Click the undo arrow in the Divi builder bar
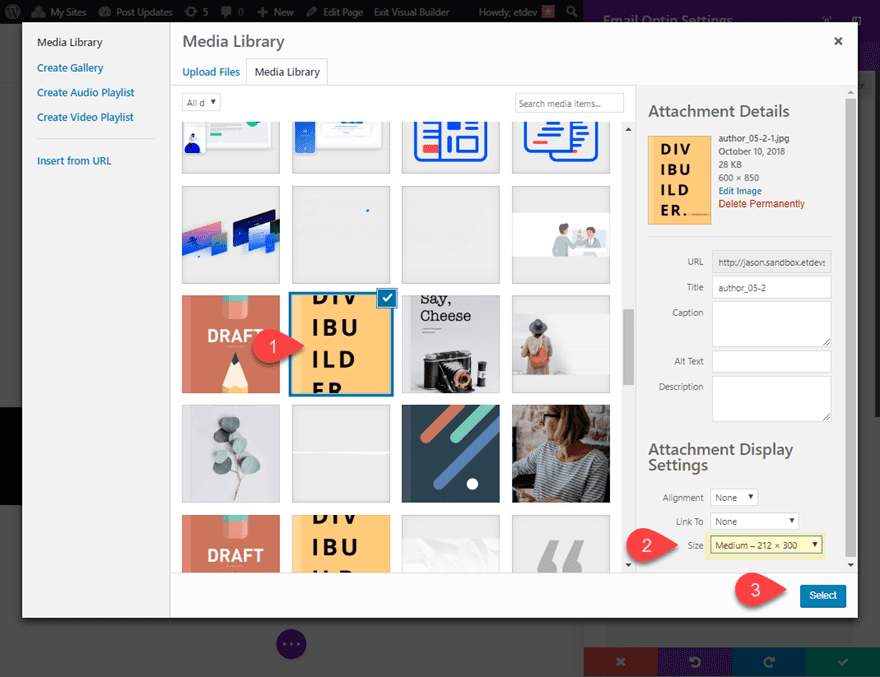Image resolution: width=880 pixels, height=677 pixels. click(694, 662)
